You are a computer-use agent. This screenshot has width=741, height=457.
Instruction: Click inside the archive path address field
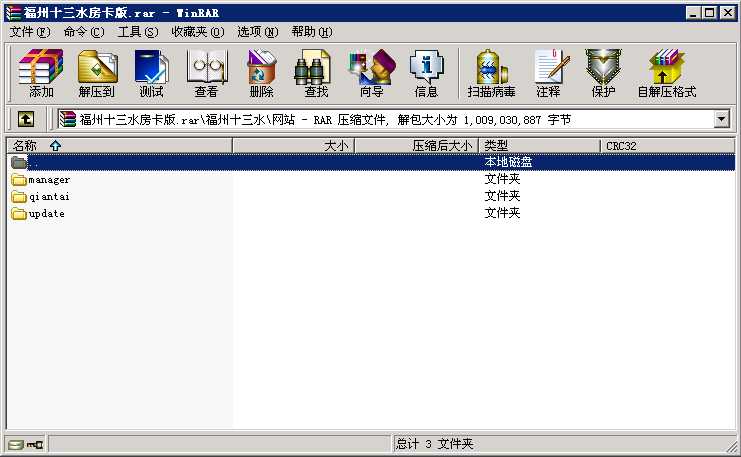(395, 119)
